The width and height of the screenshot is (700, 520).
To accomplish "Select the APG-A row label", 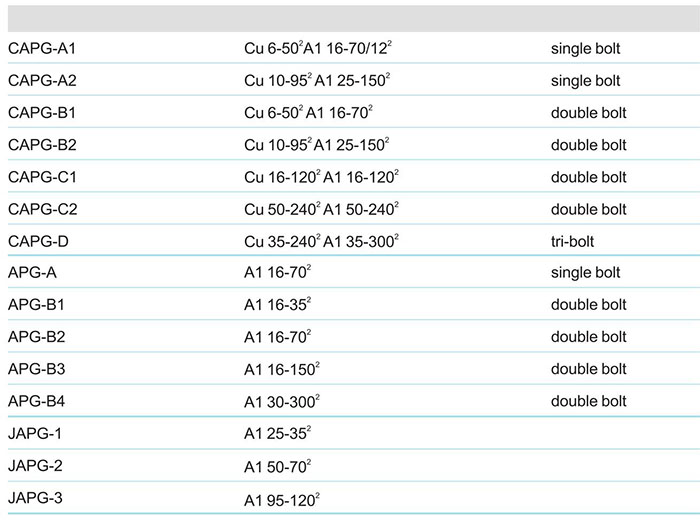I will (34, 273).
